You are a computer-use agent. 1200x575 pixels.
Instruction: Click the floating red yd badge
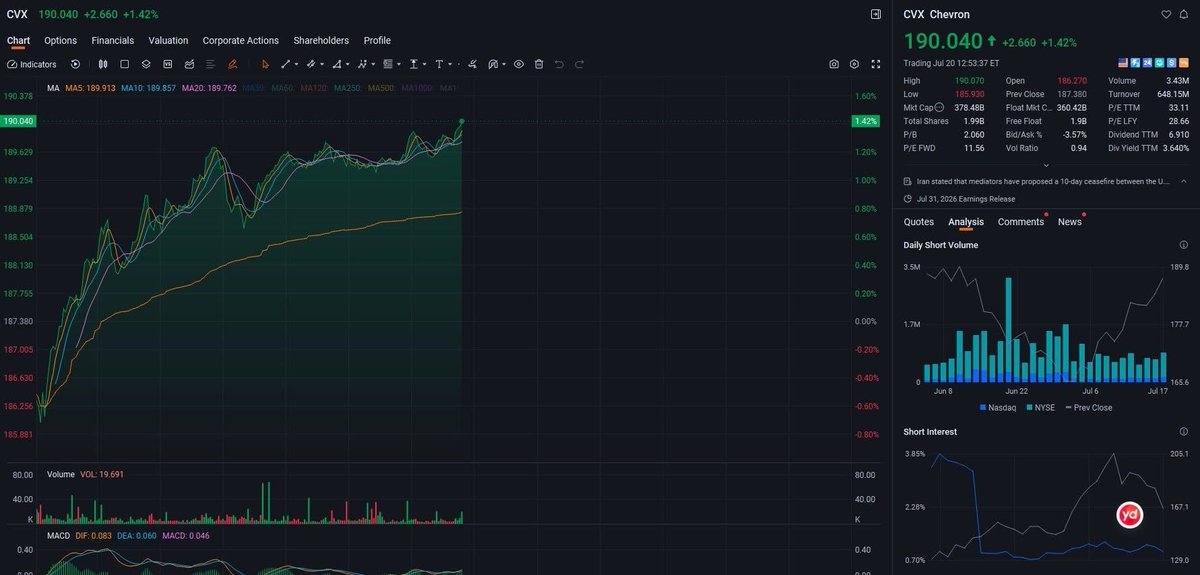click(1130, 515)
